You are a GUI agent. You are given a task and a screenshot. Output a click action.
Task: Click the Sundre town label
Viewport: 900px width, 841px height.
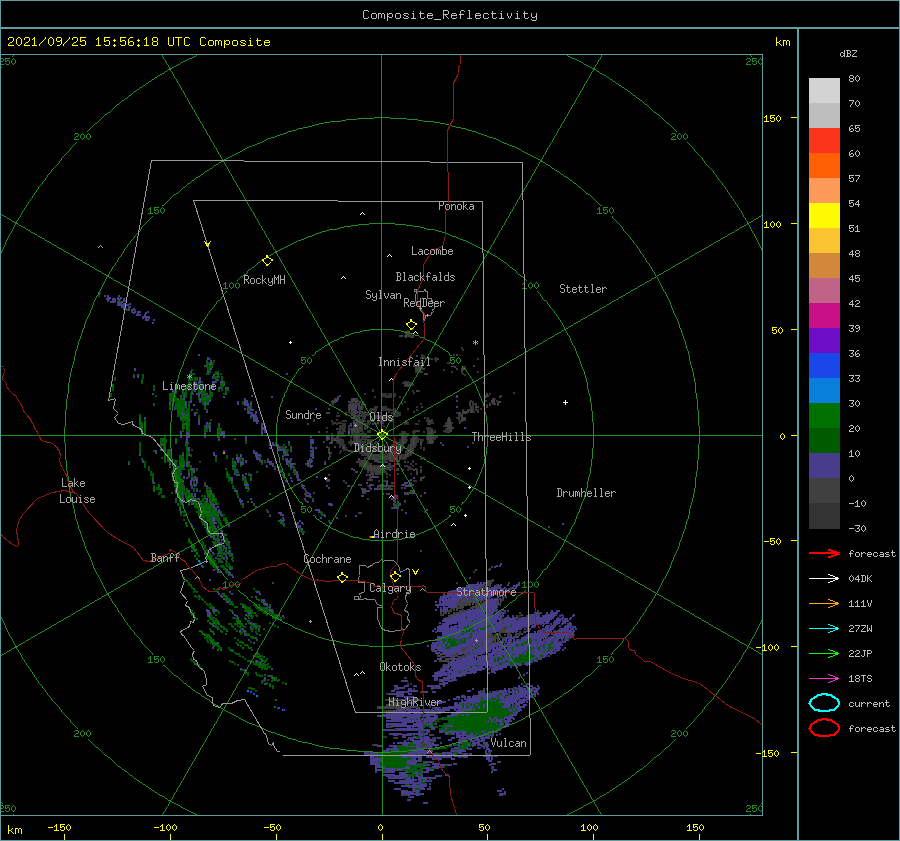pos(303,414)
